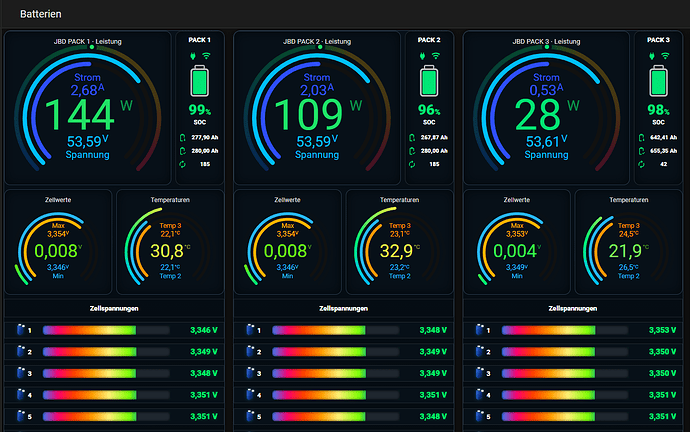This screenshot has height=432, width=690.
Task: Click Pack 1 cycle count icon beside 185
Action: (x=183, y=164)
